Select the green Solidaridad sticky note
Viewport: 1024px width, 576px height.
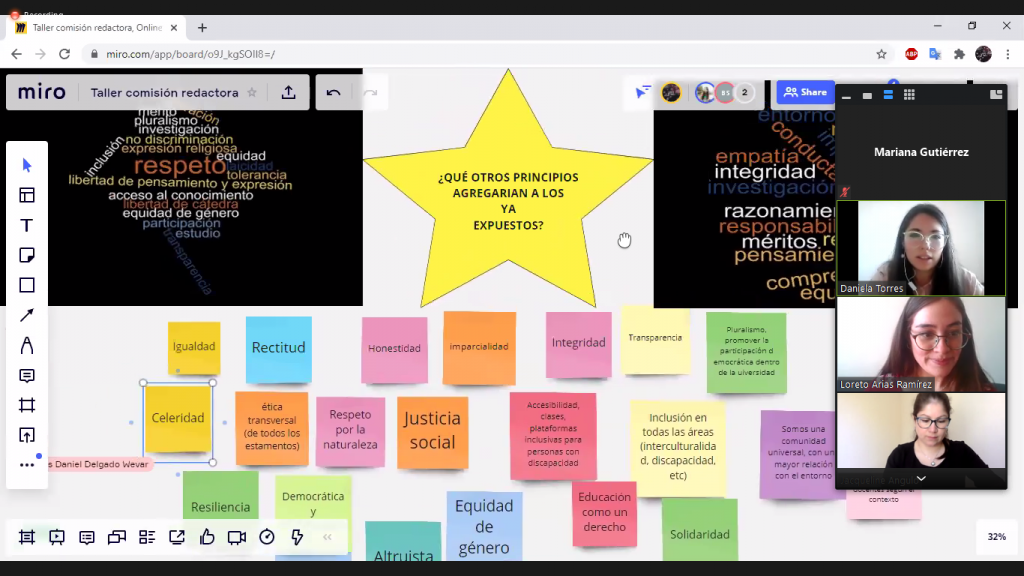[699, 531]
